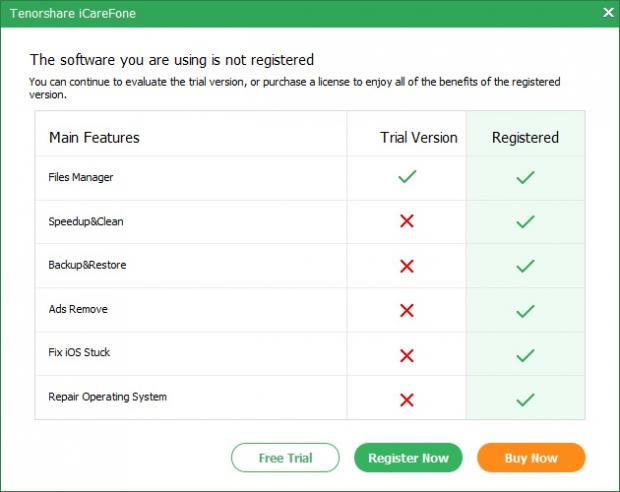Image resolution: width=620 pixels, height=492 pixels.
Task: Click the red X for Fix iOS Stuck trial
Action: [406, 355]
